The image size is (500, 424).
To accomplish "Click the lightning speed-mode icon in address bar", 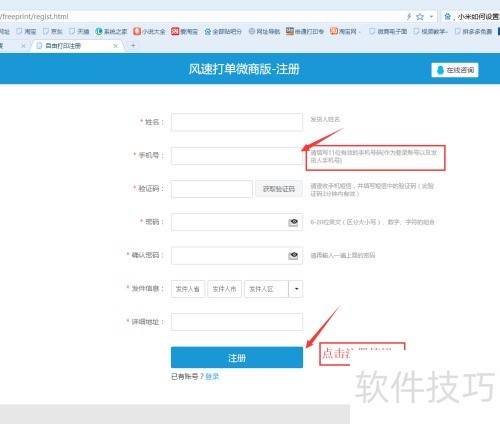I will pos(409,16).
